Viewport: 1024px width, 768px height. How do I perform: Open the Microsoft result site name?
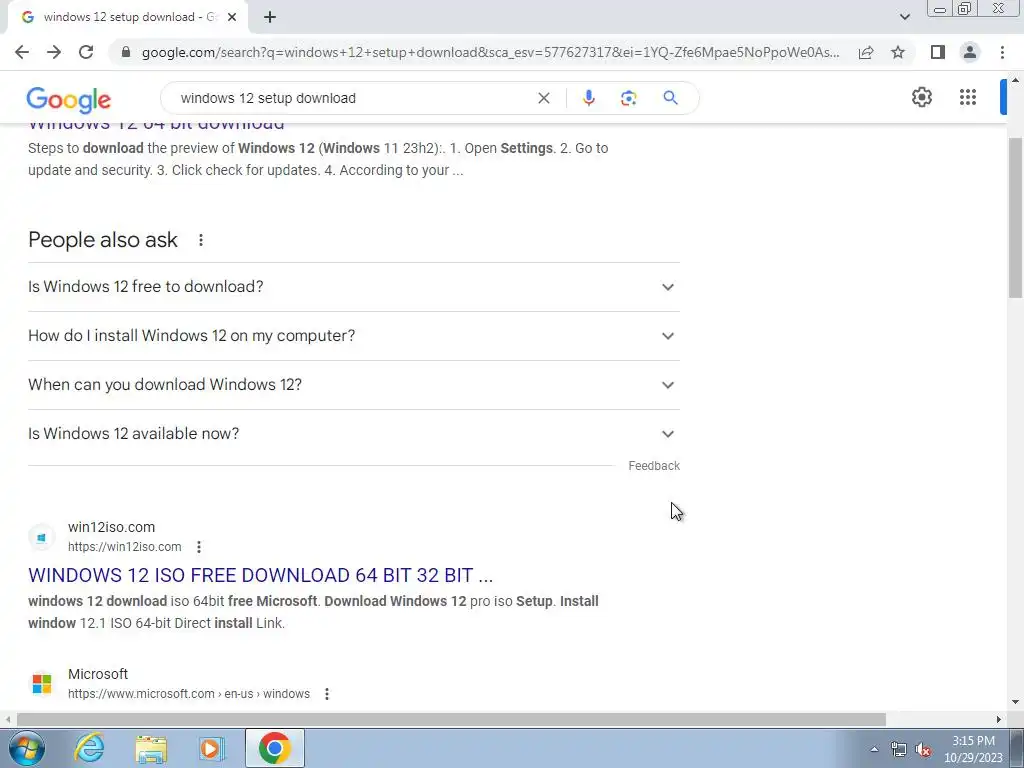98,674
